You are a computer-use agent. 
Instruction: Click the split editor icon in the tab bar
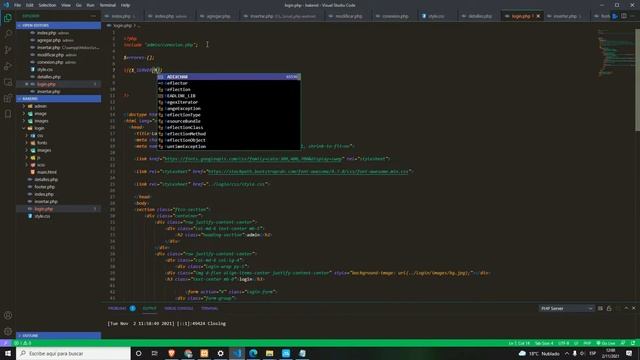624,16
